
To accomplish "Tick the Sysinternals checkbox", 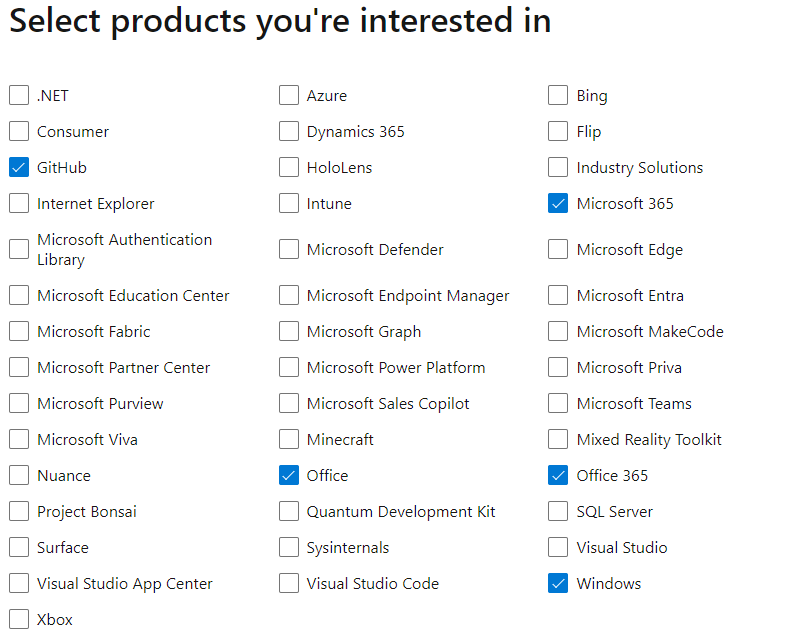I will 289,547.
